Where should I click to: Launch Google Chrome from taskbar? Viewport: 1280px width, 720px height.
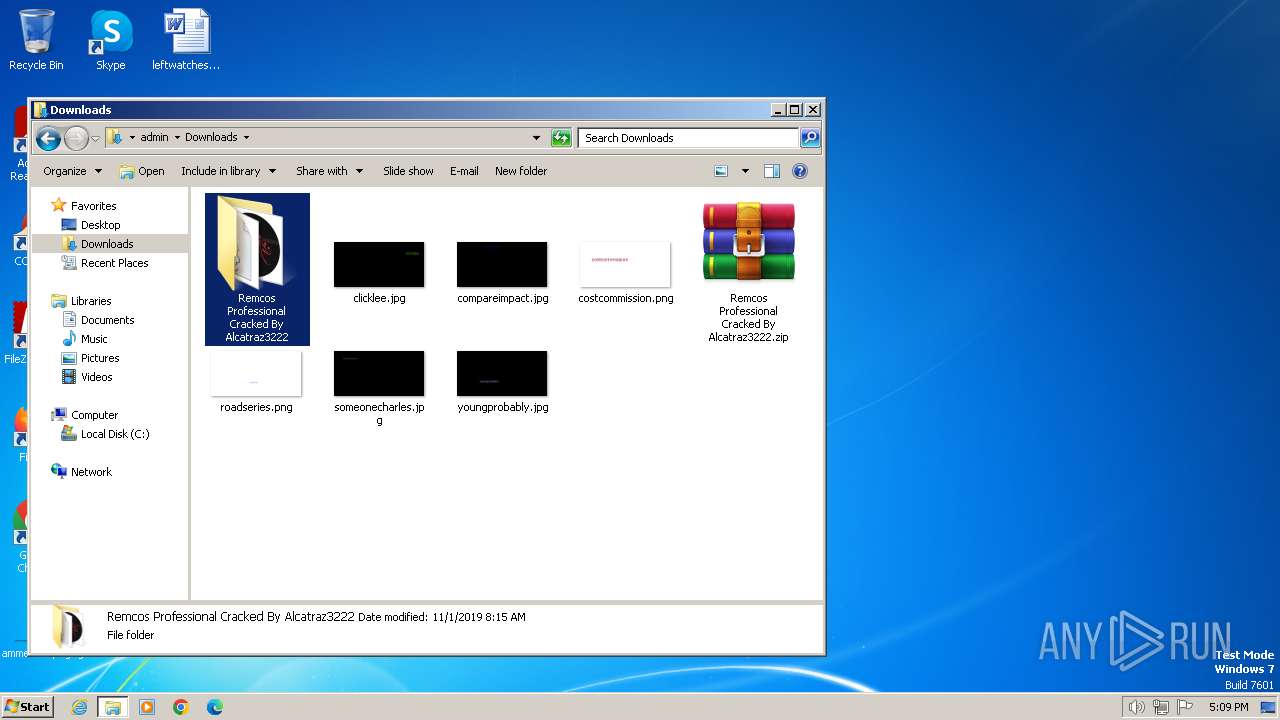(181, 707)
